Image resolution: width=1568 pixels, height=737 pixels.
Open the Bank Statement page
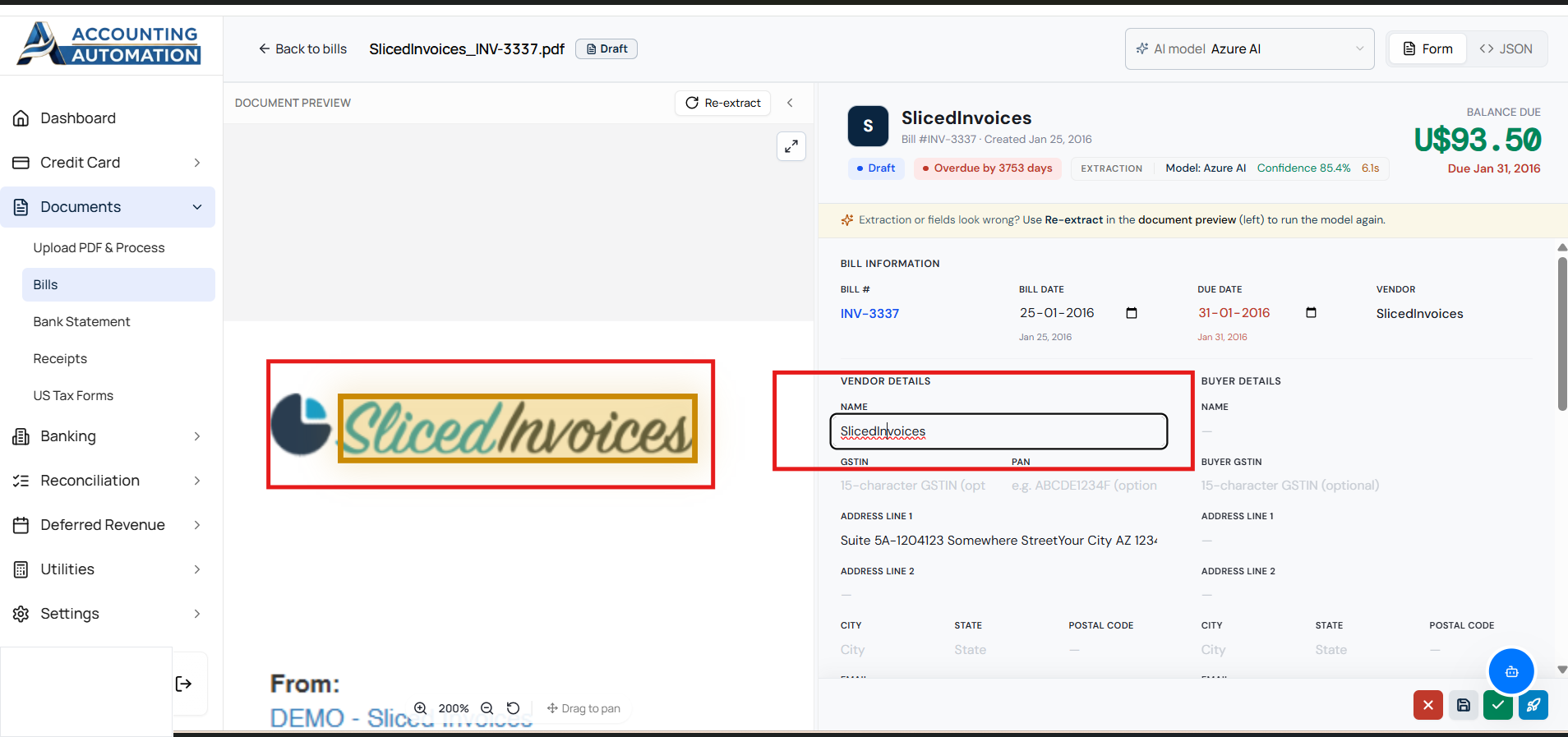[81, 321]
